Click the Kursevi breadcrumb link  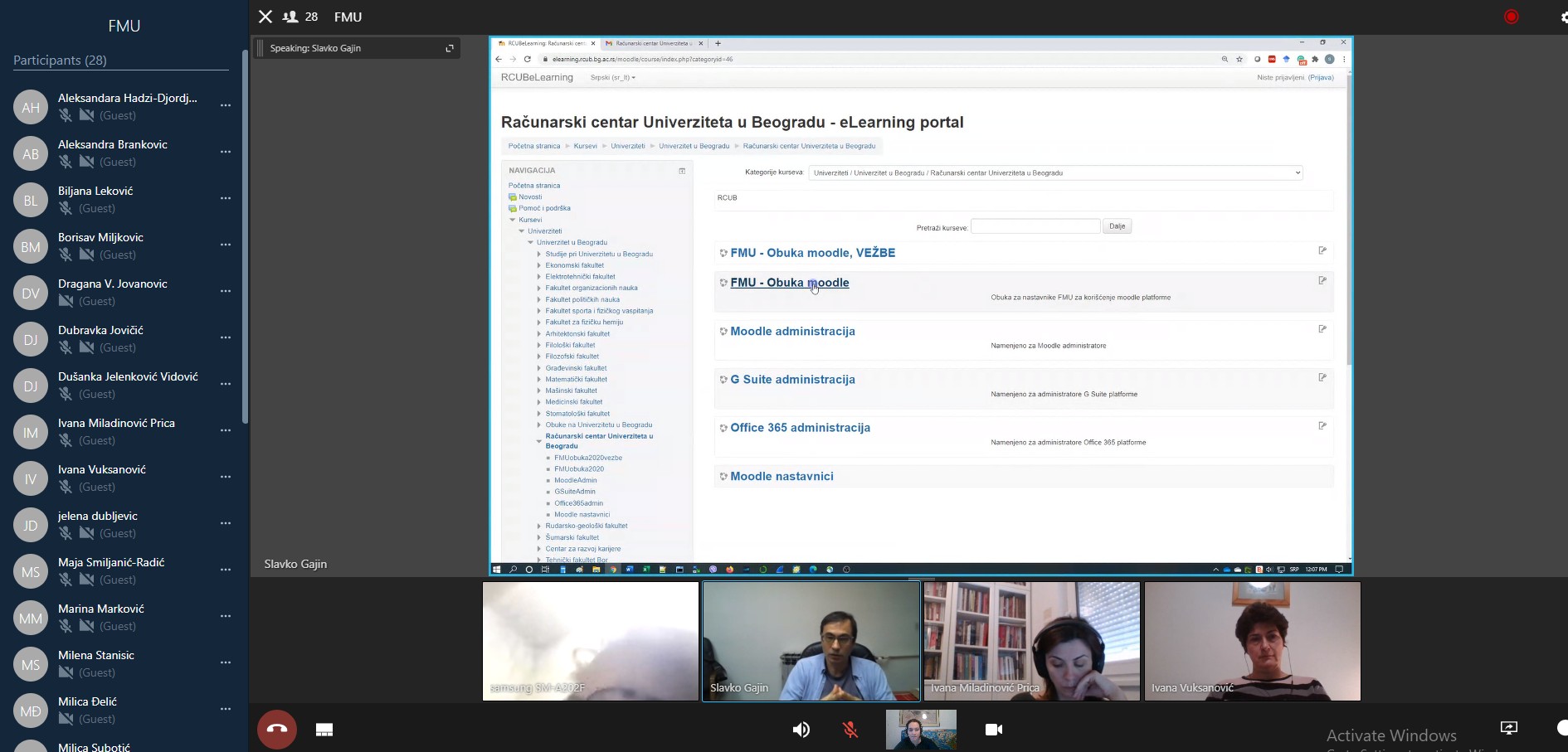585,146
